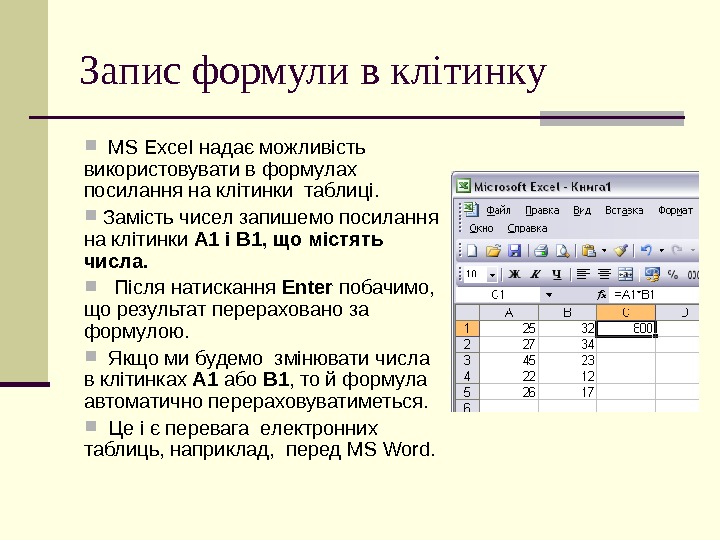Select cell C1 showing 800

[626, 328]
